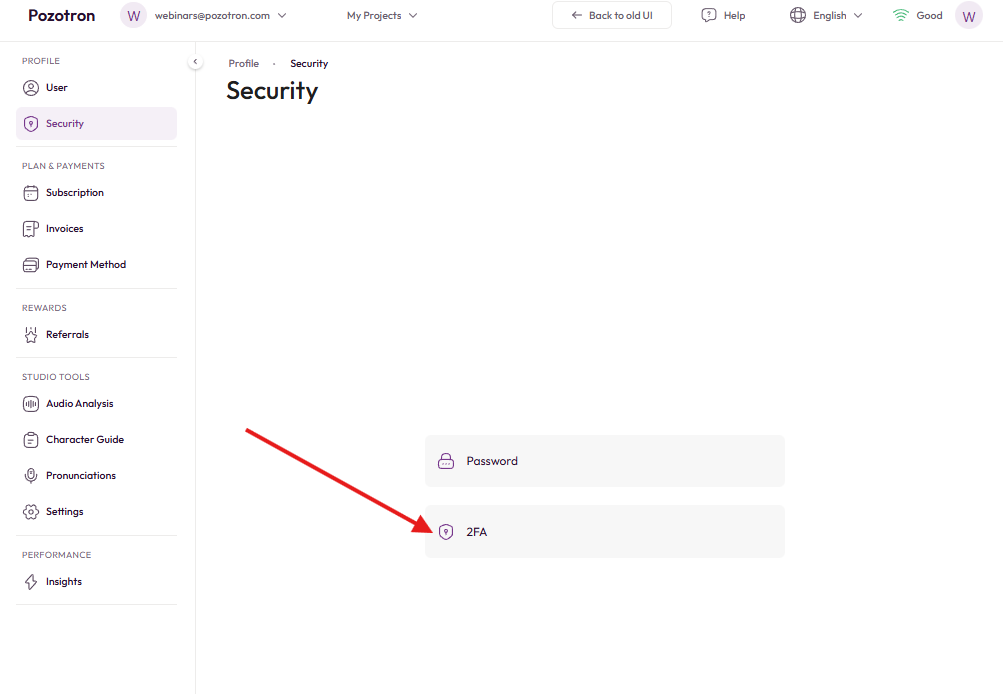1003x694 pixels.
Task: Open Settings in Studio Tools
Action: (64, 512)
